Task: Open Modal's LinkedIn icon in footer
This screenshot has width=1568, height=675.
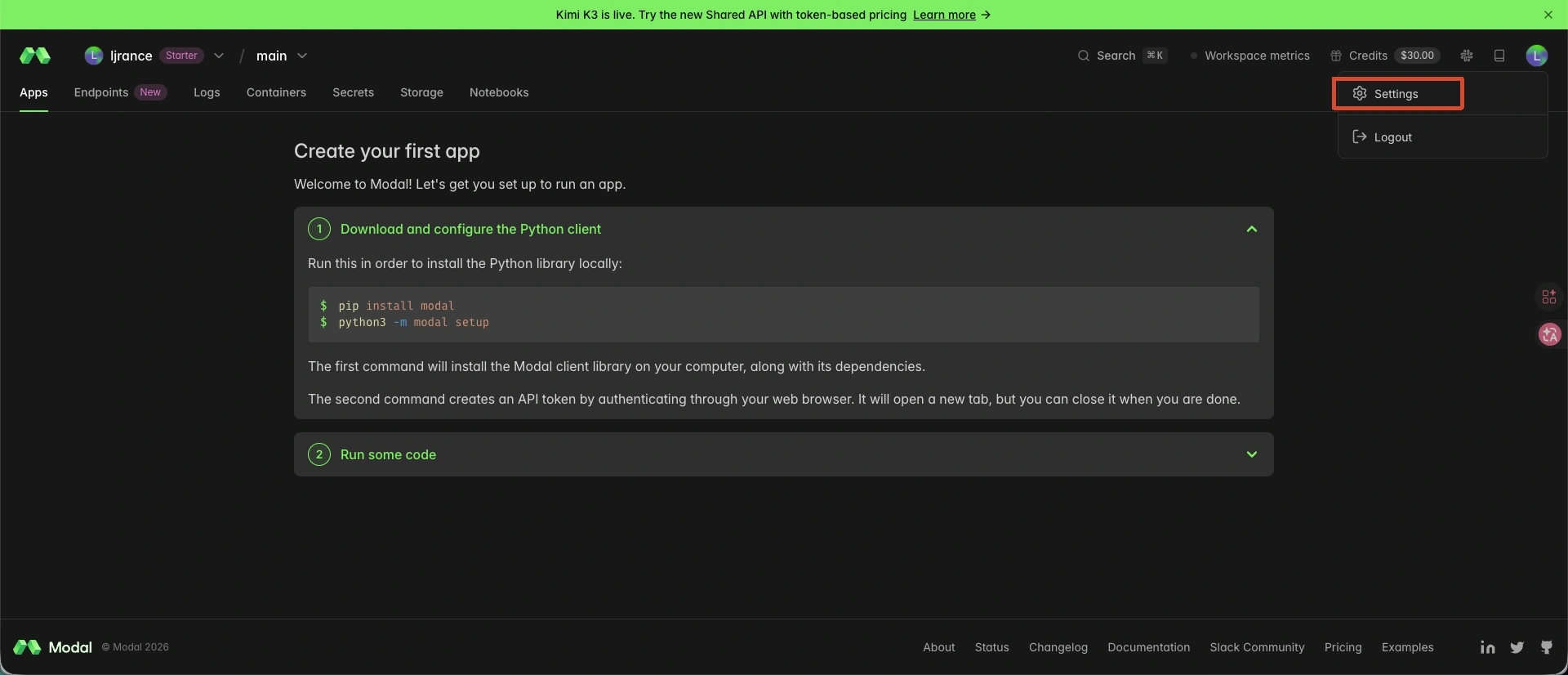Action: (1487, 647)
